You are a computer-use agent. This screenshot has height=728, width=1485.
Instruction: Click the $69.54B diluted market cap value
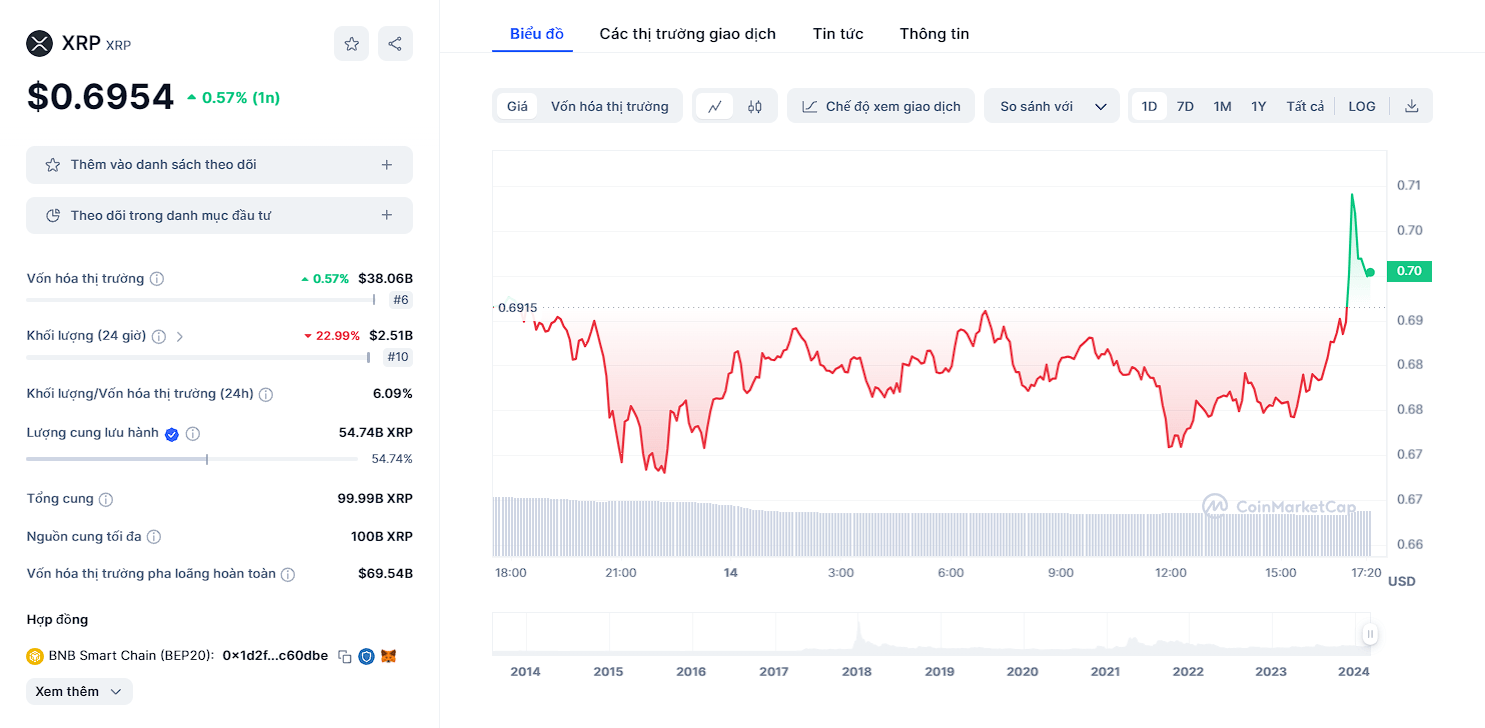(x=385, y=574)
